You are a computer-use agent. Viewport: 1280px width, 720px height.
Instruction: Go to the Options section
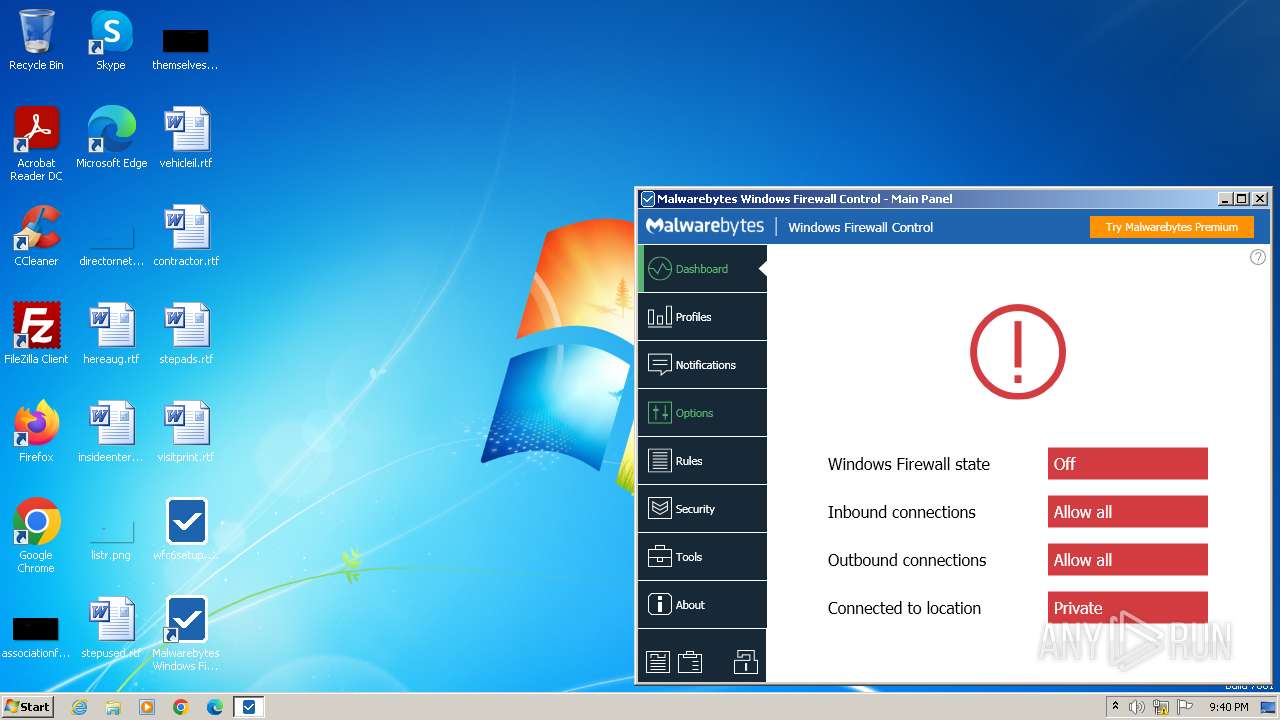click(702, 413)
